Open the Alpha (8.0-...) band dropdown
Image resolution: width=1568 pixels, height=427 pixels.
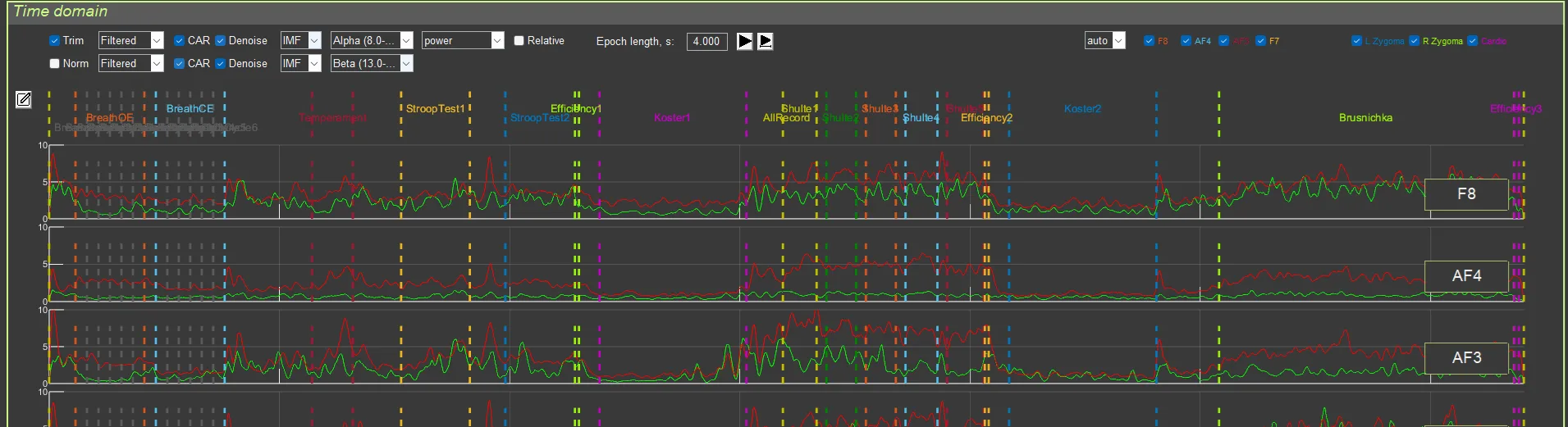(x=405, y=41)
